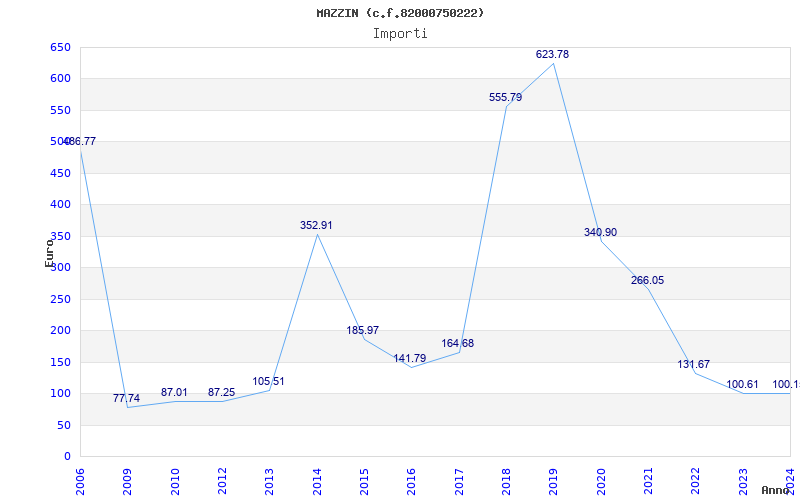Viewport: 800px width, 500px height.
Task: Click the data label 164.68
Action: point(457,343)
